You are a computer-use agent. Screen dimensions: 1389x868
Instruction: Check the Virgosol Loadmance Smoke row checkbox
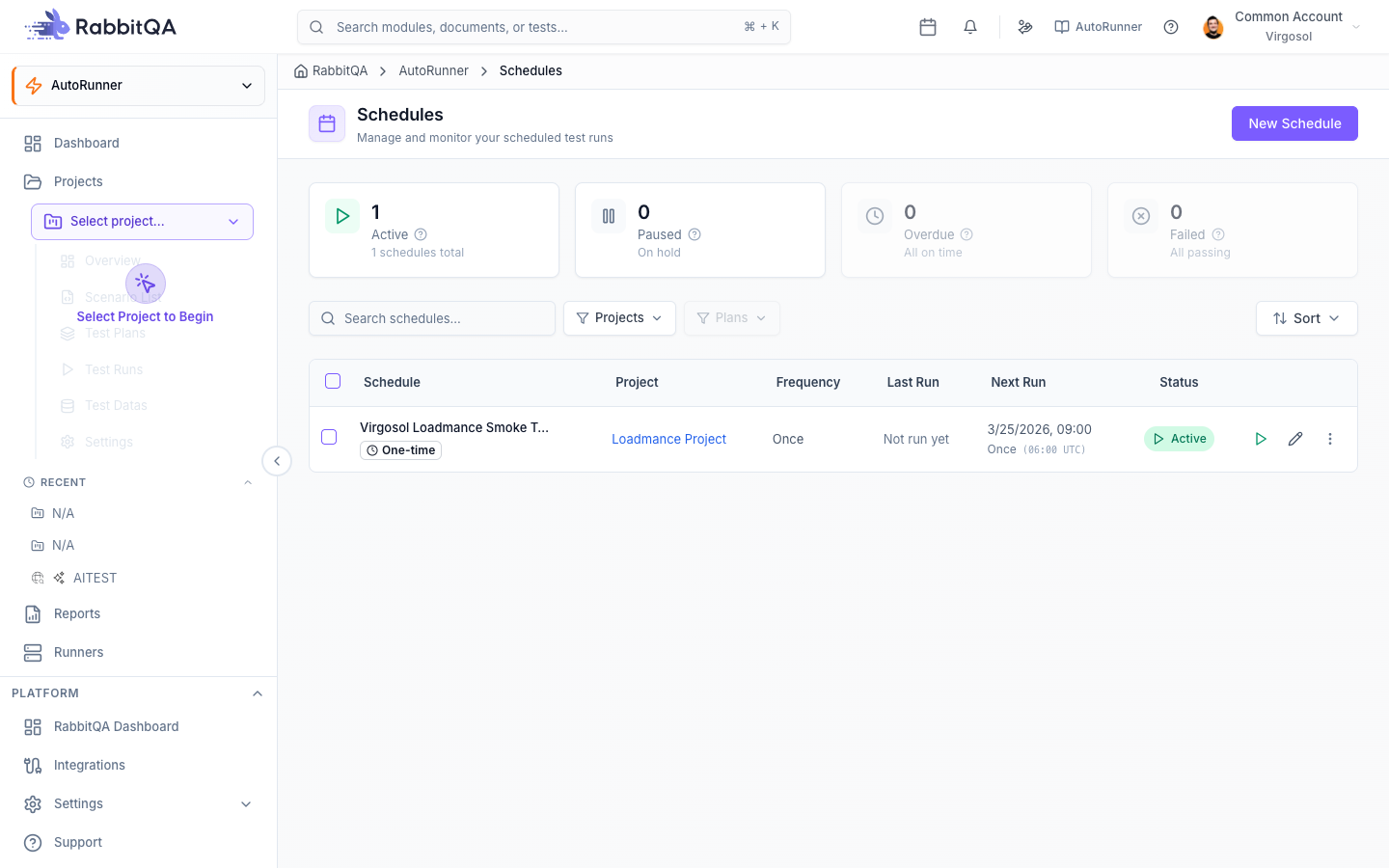pyautogui.click(x=329, y=437)
